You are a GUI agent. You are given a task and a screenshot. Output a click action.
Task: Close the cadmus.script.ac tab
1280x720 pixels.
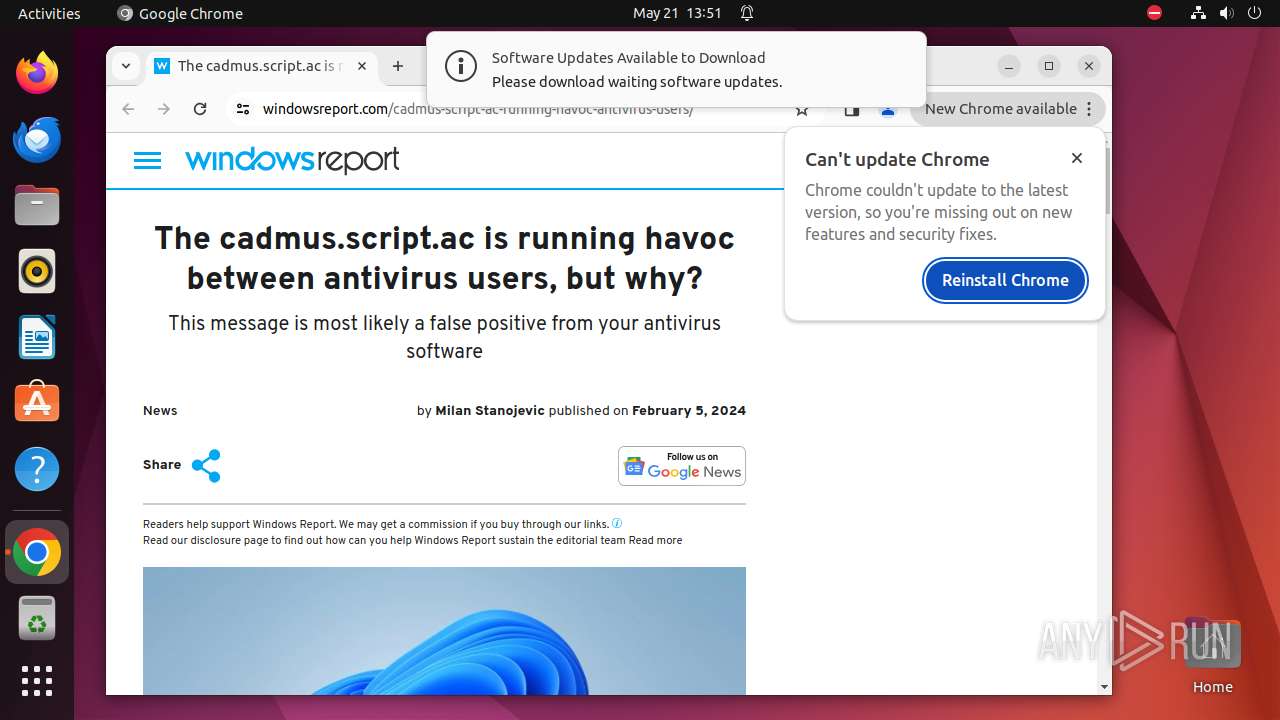coord(362,66)
